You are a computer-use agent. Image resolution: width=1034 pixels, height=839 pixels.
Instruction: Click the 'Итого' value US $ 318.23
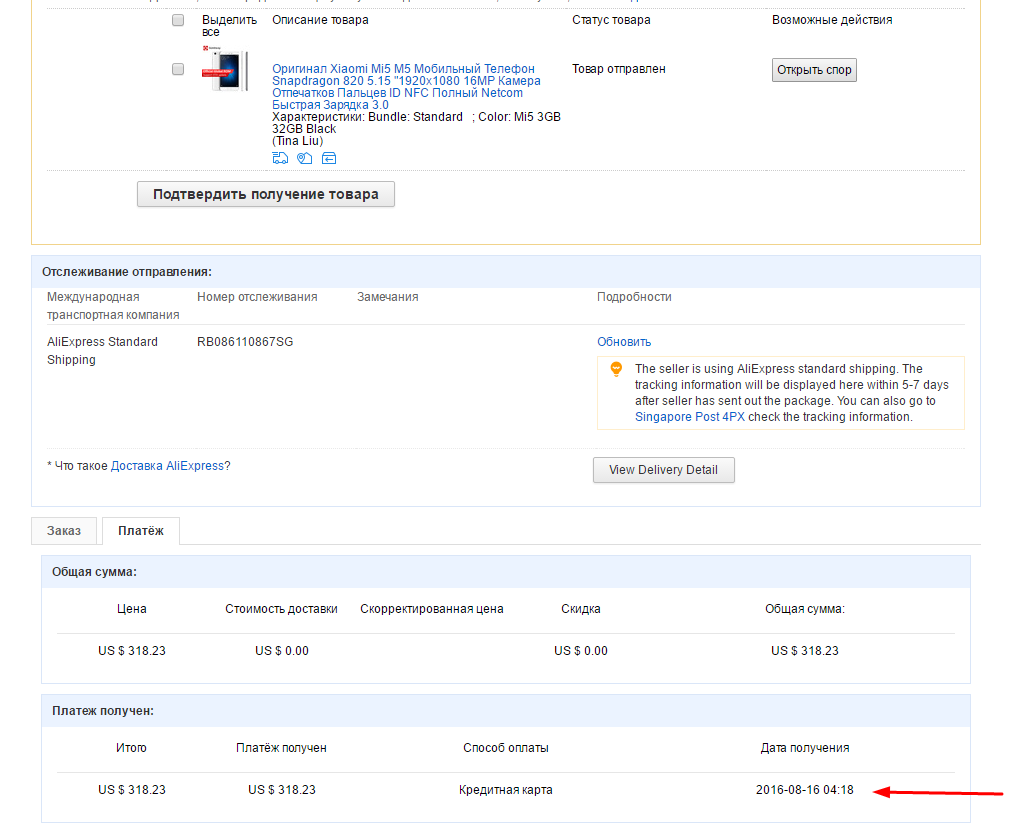[x=132, y=790]
